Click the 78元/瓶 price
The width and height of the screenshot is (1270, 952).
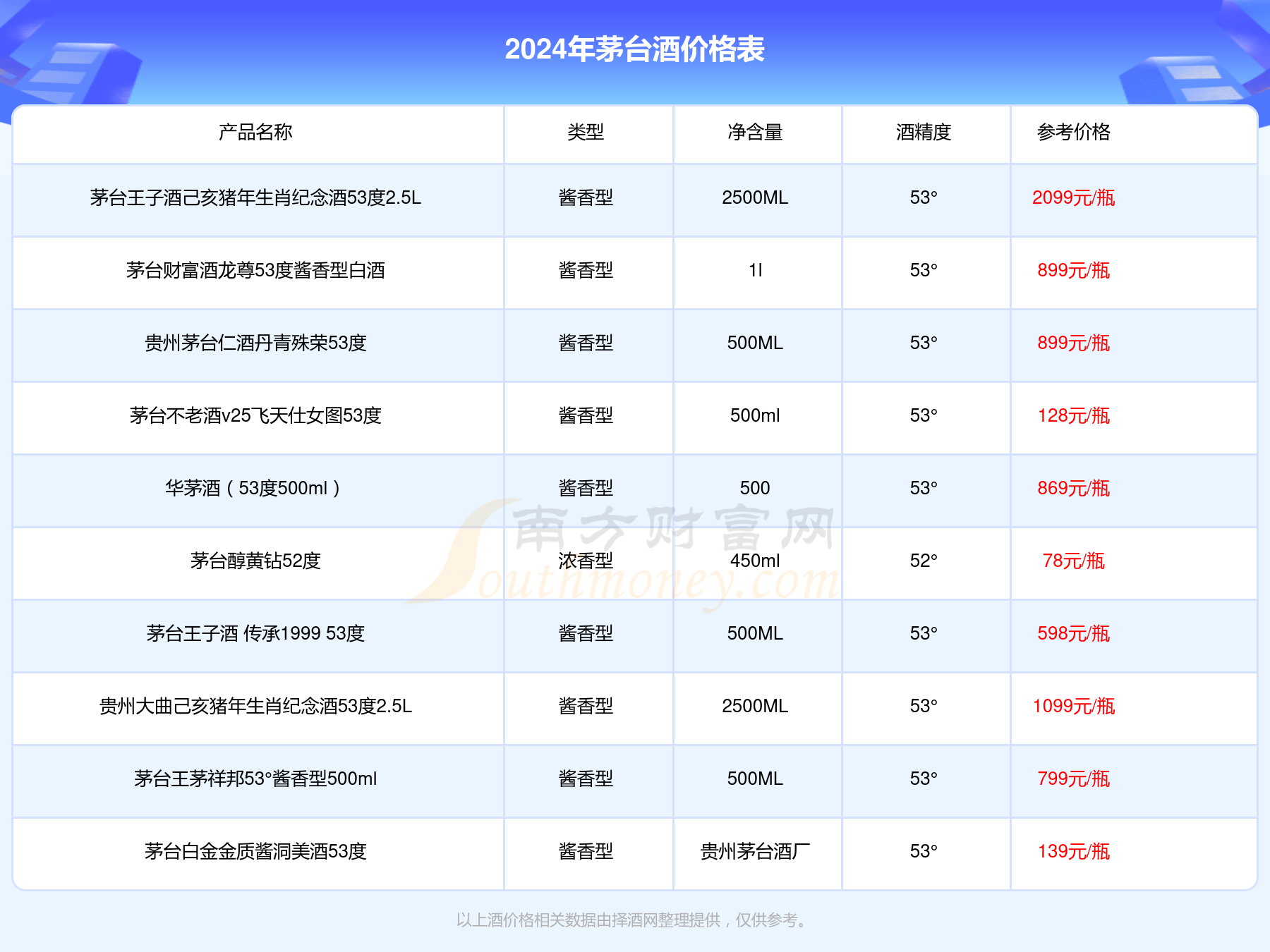click(x=1073, y=561)
